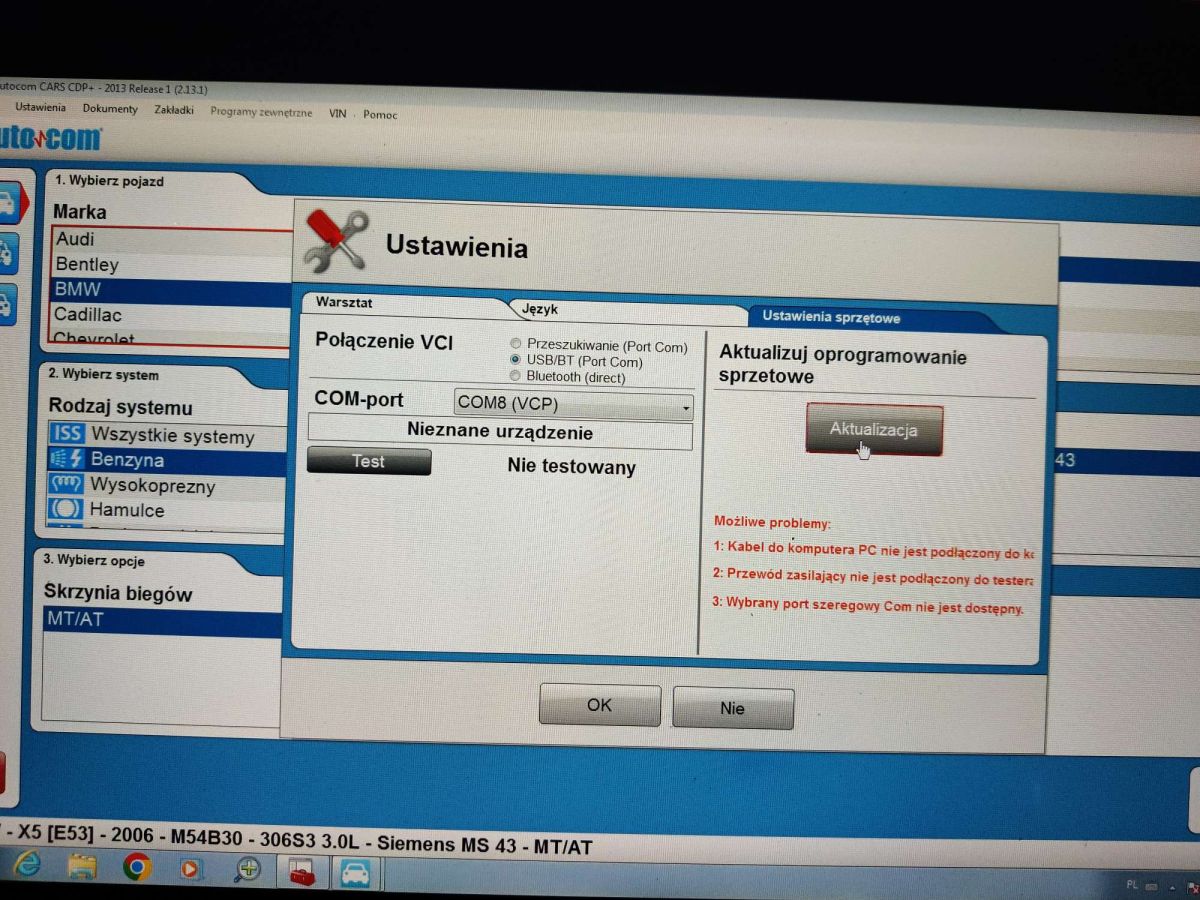Image resolution: width=1200 pixels, height=900 pixels.
Task: Select Wszystkie systemy system type
Action: [x=167, y=436]
